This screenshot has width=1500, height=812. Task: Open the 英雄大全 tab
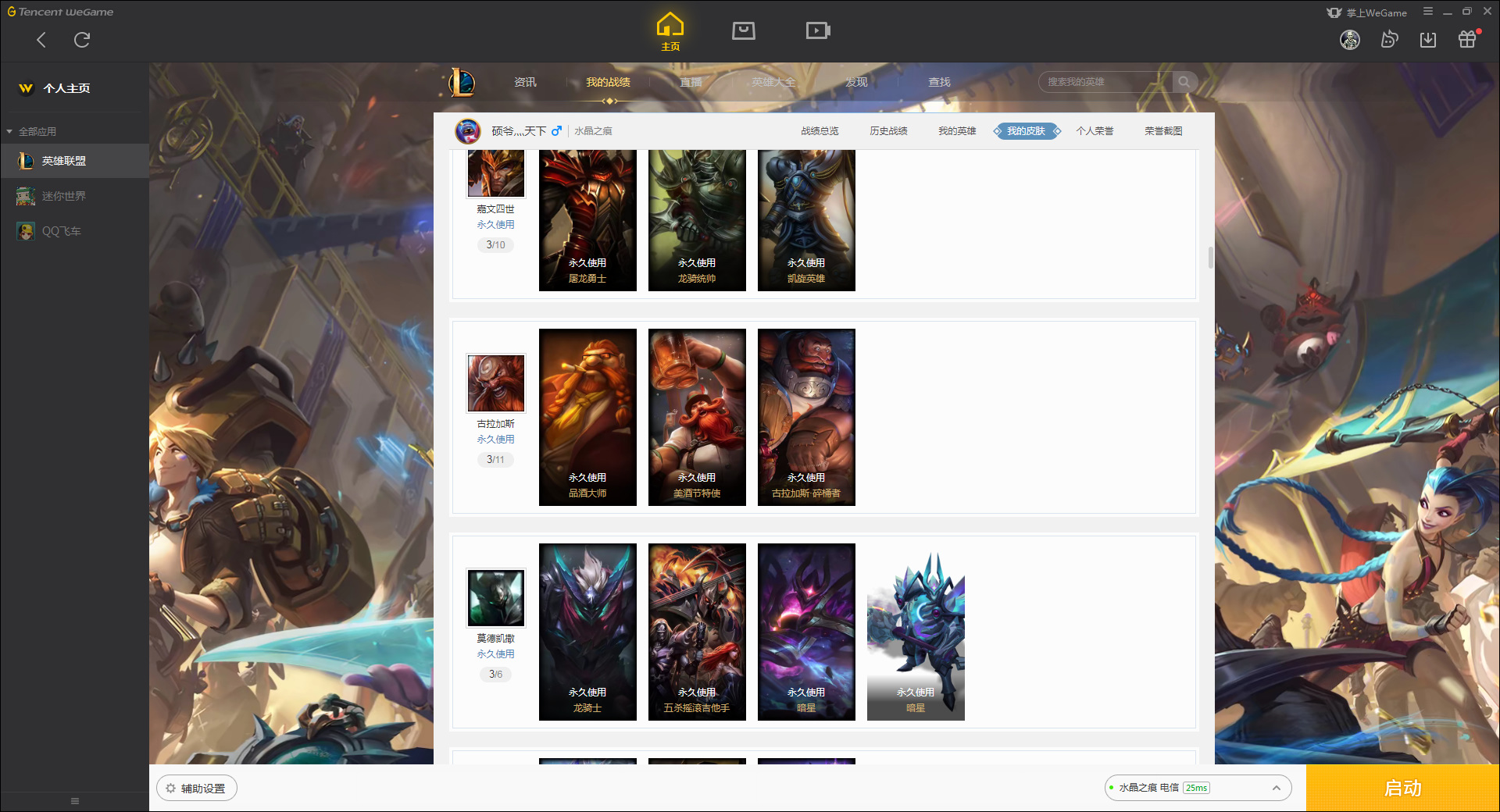tap(773, 82)
